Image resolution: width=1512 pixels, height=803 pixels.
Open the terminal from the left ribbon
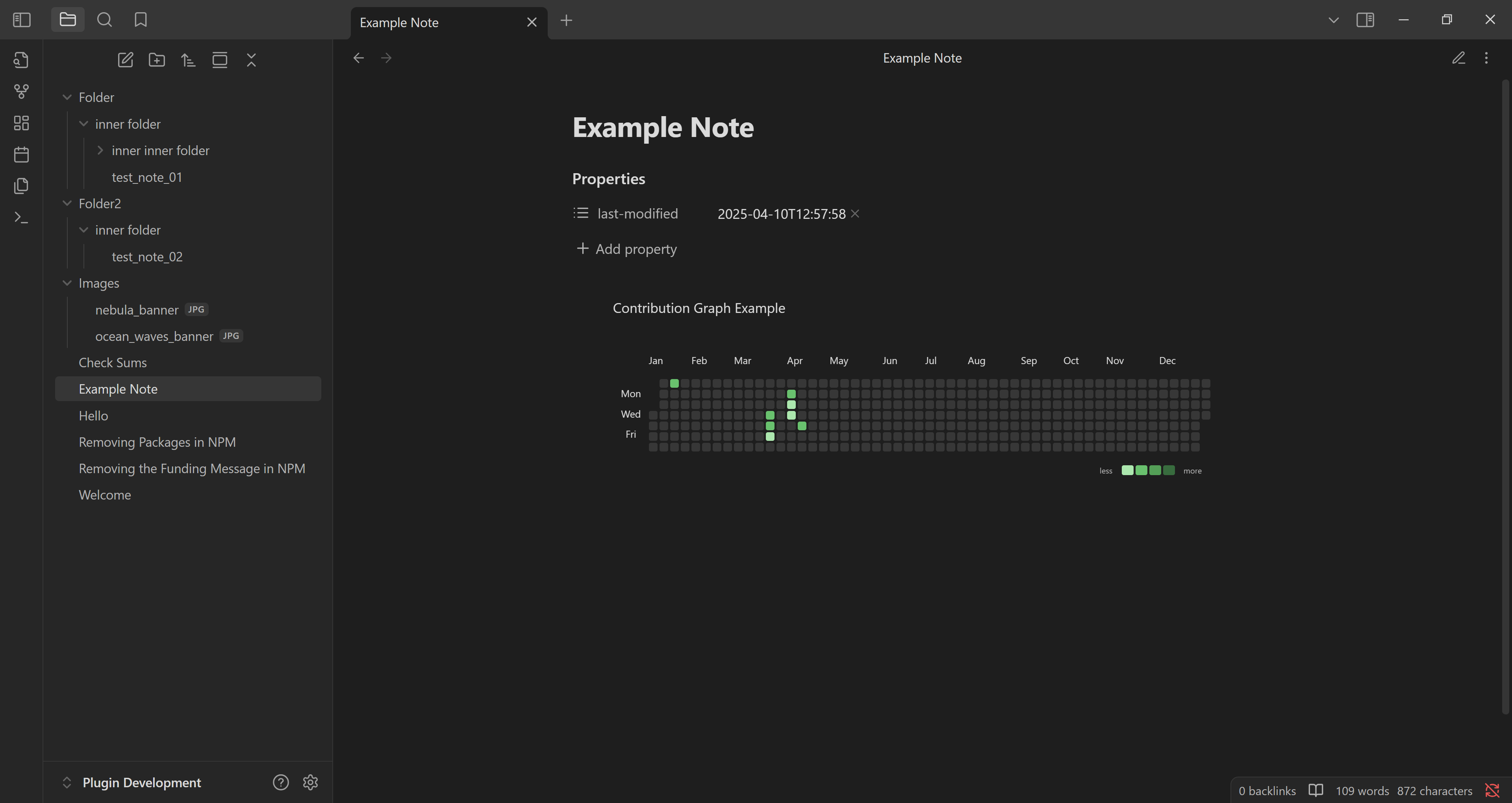coord(21,217)
